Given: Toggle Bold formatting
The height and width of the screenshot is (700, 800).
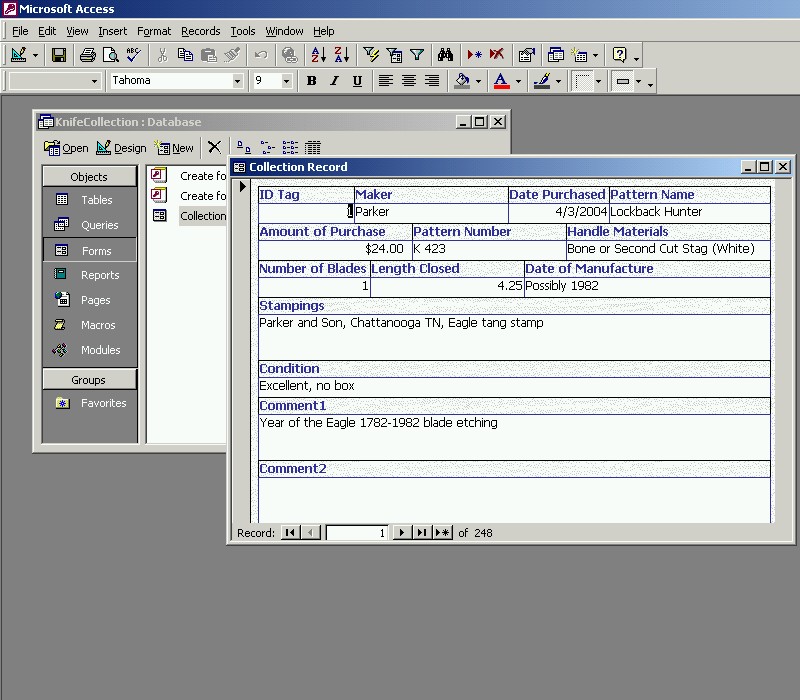Looking at the screenshot, I should (x=311, y=81).
